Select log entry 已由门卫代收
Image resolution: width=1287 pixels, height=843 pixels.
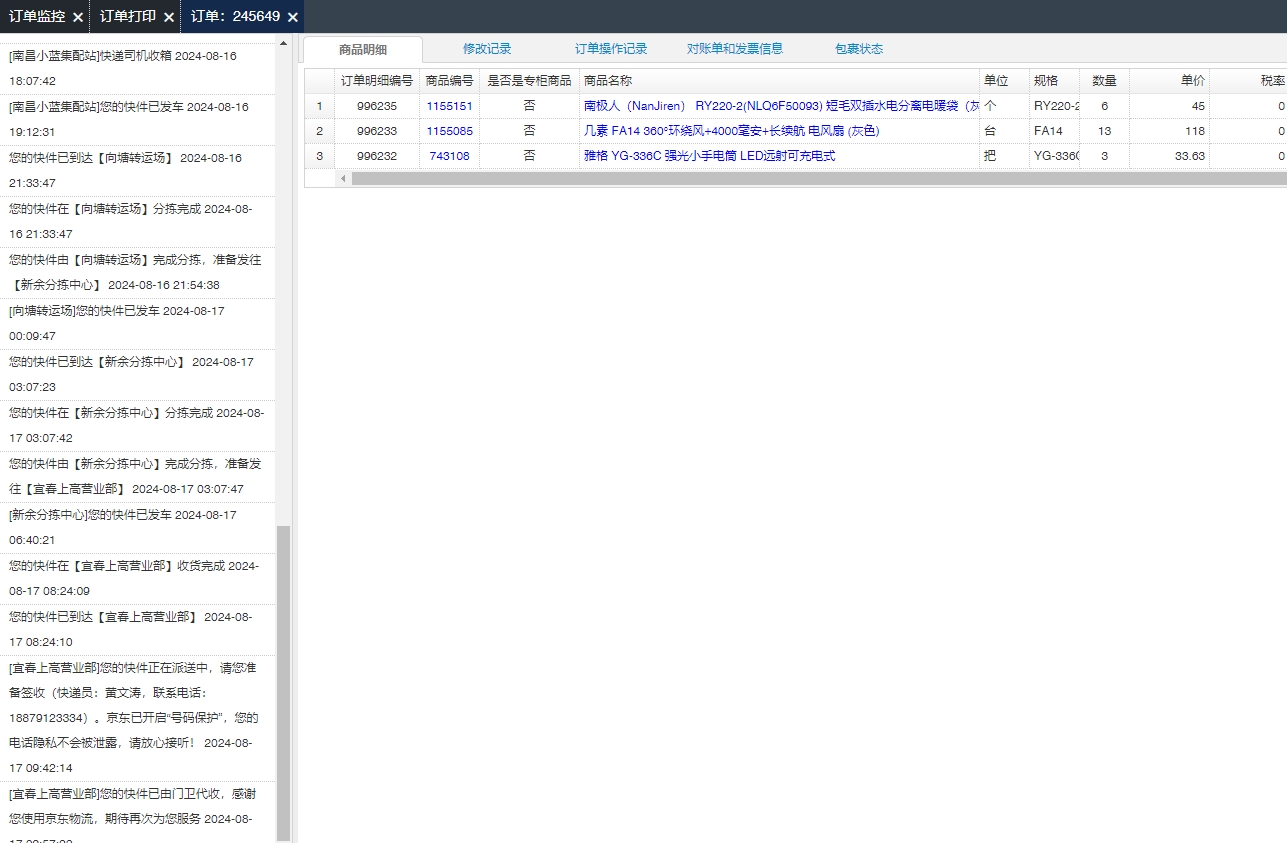tap(136, 812)
